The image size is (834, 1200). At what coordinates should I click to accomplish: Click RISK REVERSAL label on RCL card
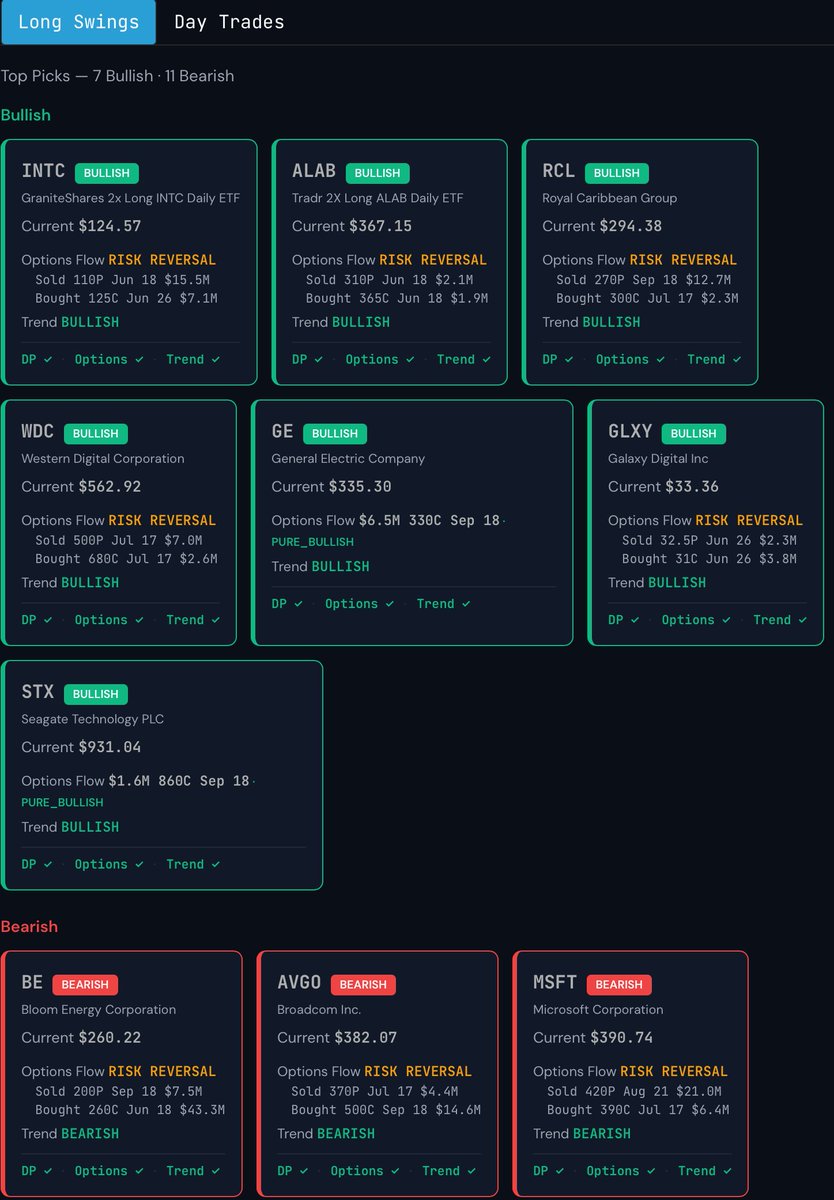[683, 260]
